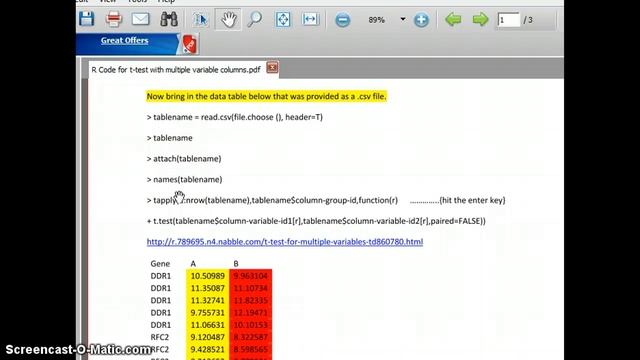The image size is (640, 360).
Task: Click red cell 12.19471
Action: click(251, 313)
